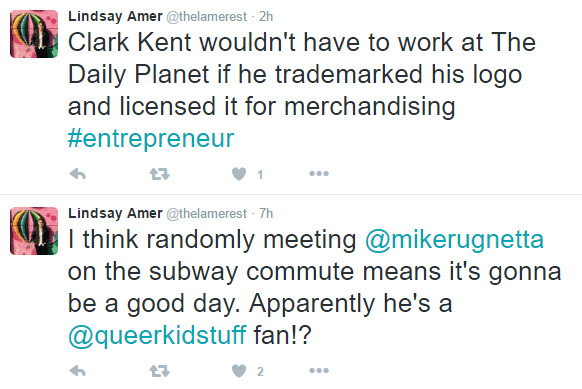Click the avatar on the second tweet
The height and width of the screenshot is (389, 582).
point(34,231)
